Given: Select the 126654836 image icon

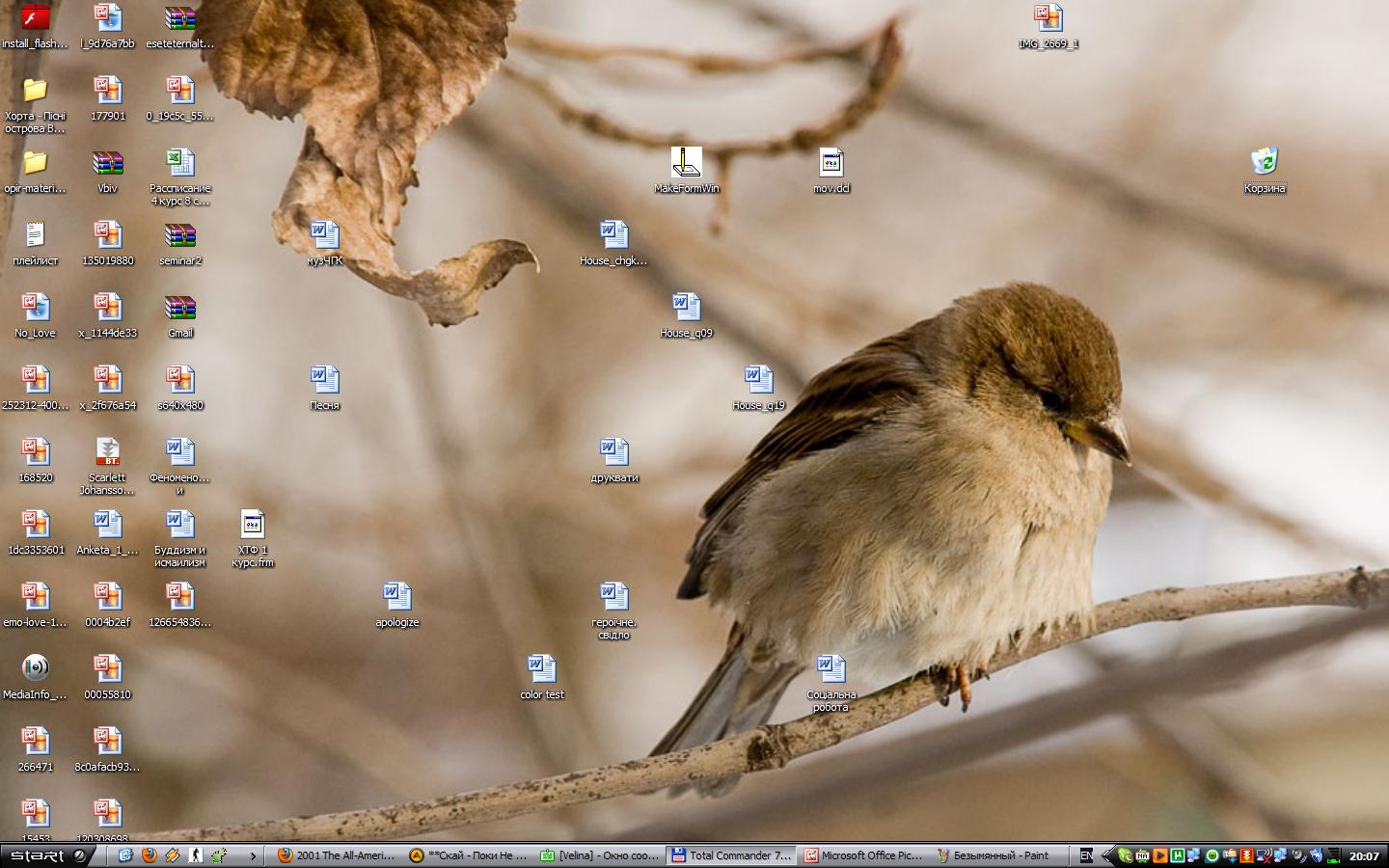Looking at the screenshot, I should [x=180, y=605].
